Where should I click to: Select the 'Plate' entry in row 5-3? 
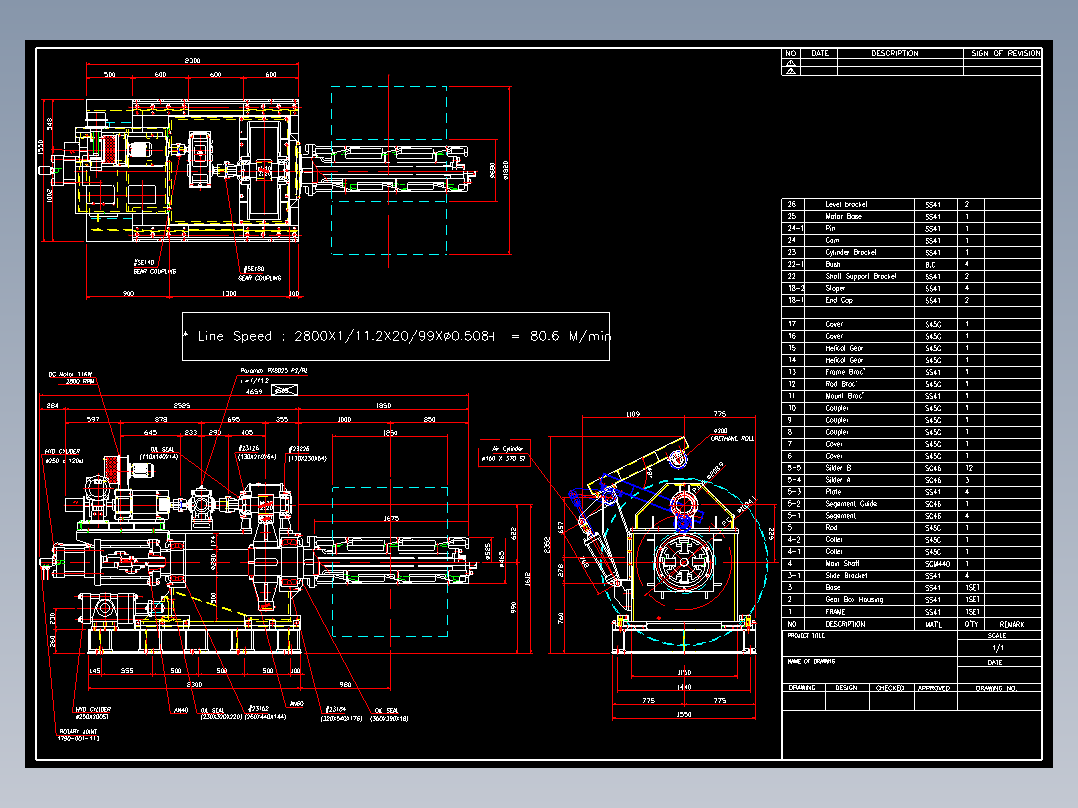(833, 492)
